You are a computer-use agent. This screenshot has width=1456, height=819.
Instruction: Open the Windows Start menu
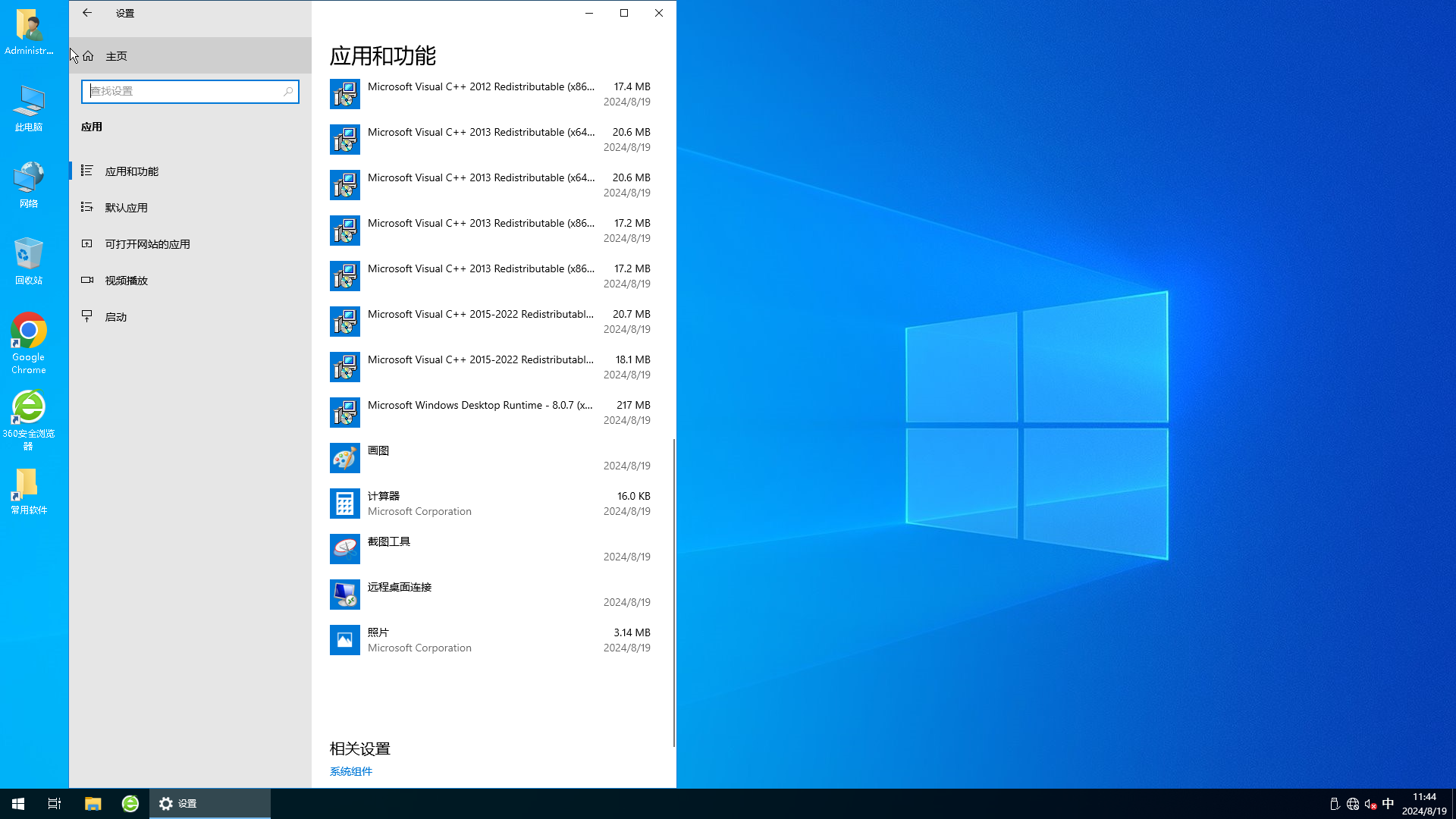tap(18, 804)
